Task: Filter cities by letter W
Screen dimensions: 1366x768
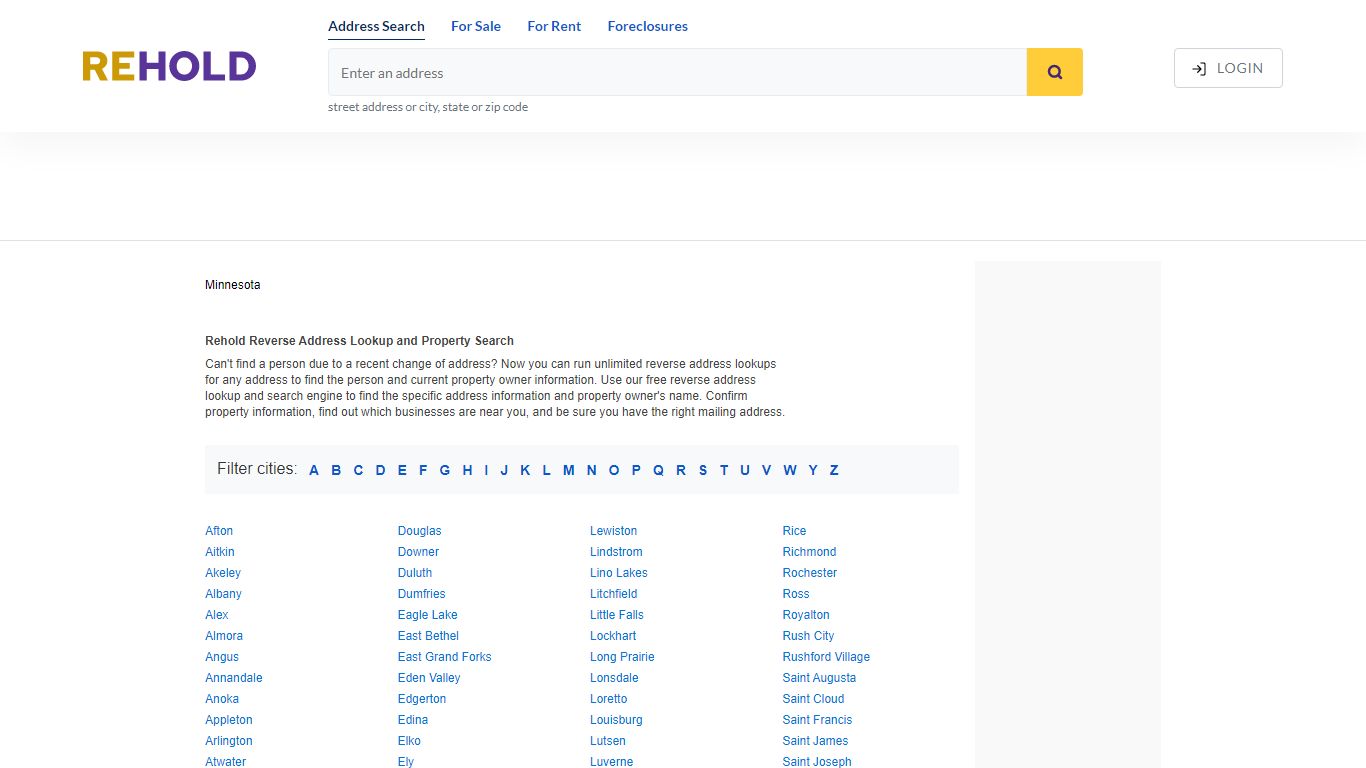Action: pos(790,470)
